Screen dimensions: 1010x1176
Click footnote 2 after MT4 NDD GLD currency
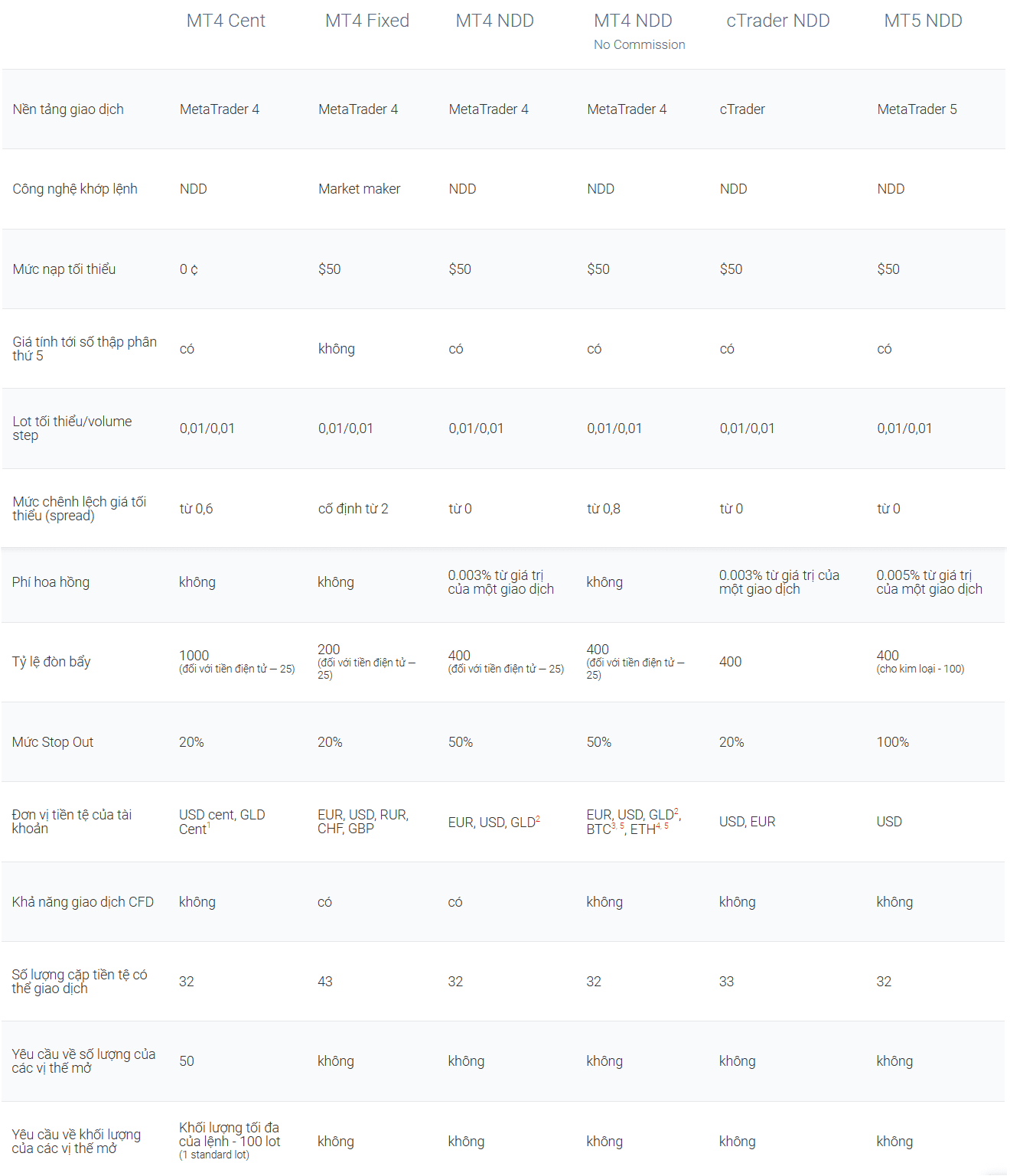tap(538, 819)
